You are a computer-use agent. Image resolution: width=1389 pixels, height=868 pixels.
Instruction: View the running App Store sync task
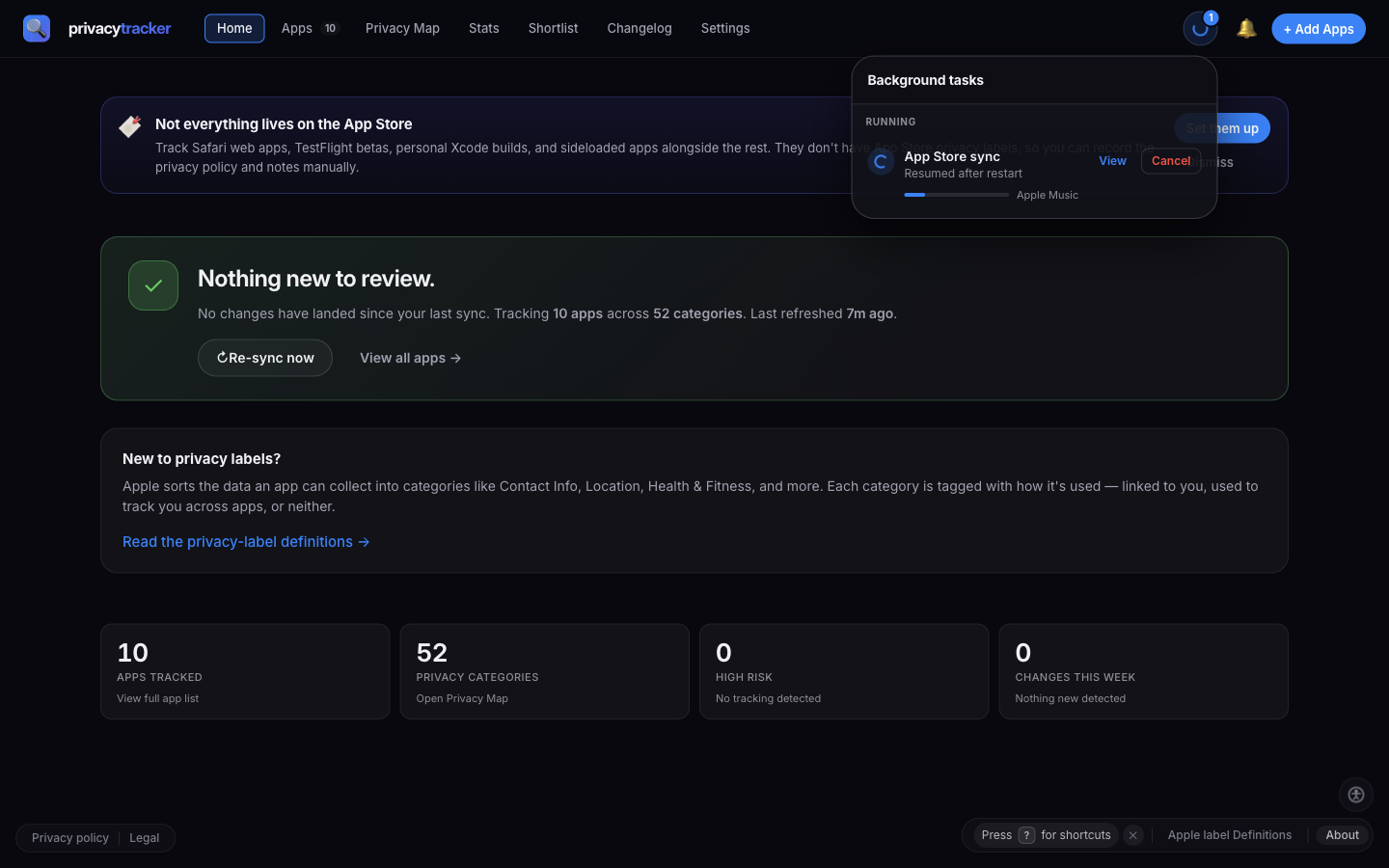click(x=1112, y=161)
